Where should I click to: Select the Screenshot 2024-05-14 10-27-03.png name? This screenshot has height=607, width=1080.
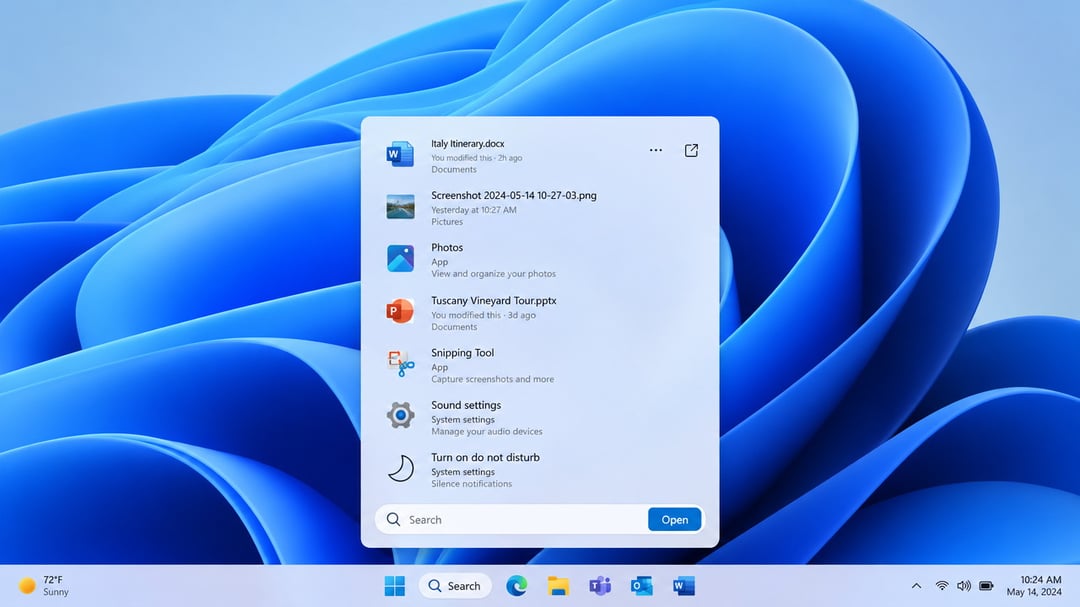pyautogui.click(x=514, y=195)
